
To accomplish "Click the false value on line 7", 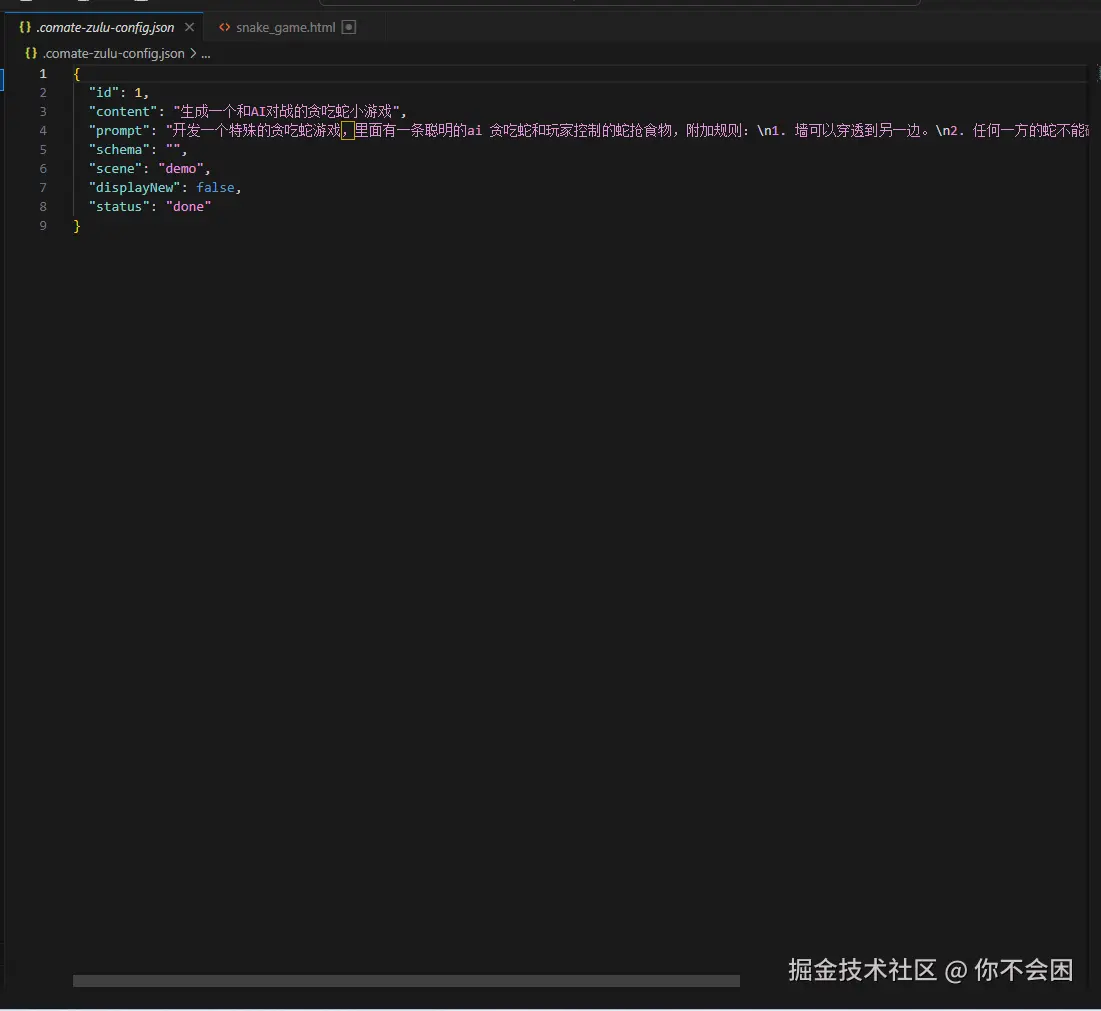I will click(215, 187).
